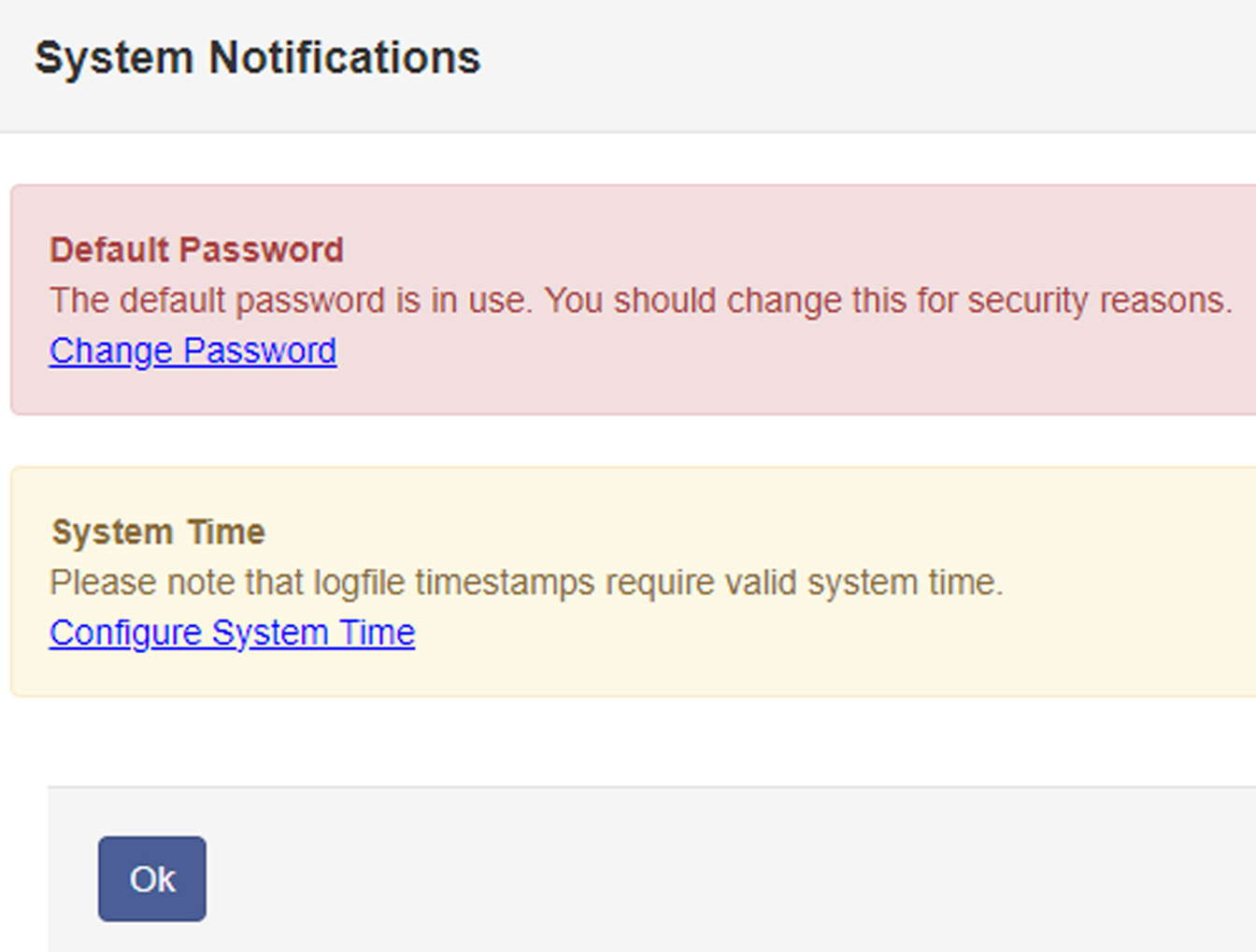Click the word "timestamps" in the time note
Screen dimensions: 1256x952
[506, 583]
